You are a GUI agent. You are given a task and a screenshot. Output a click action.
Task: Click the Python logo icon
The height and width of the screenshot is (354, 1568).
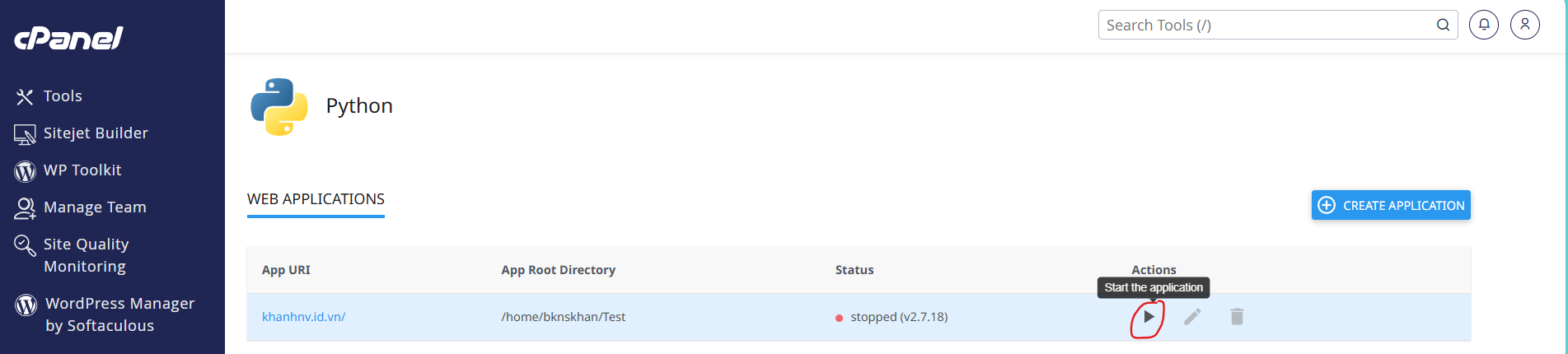click(279, 106)
